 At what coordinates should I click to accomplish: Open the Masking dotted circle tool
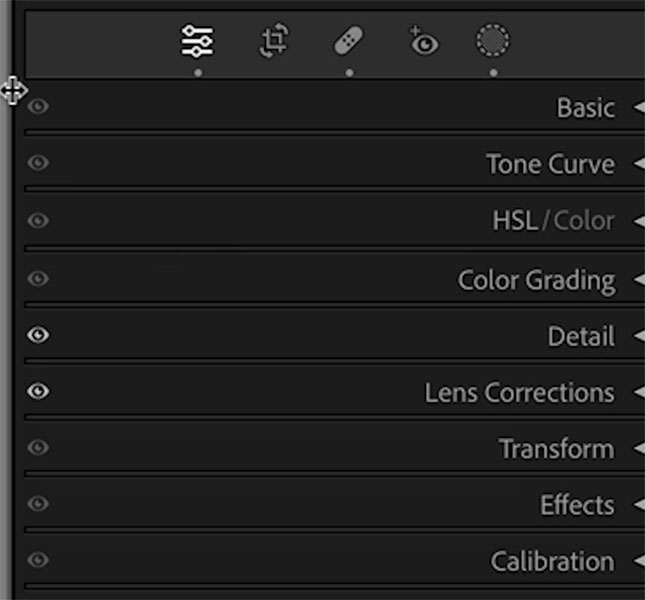[x=492, y=40]
